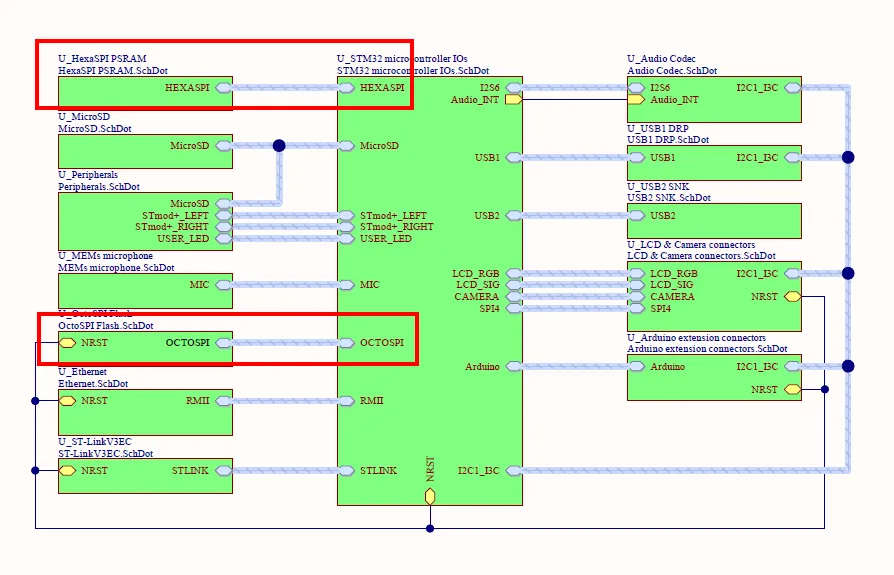Click STLINK port arrow on ST-LinkV3EC sheet
The image size is (894, 575).
tap(224, 471)
